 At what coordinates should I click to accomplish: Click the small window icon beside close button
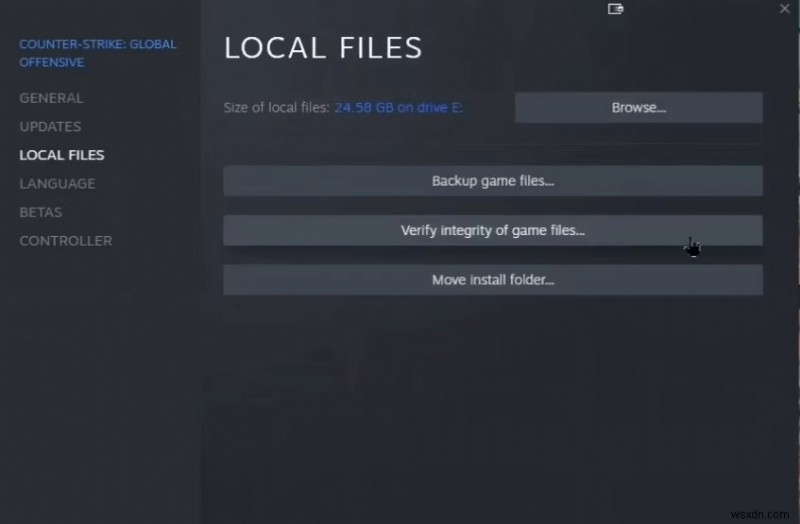[x=615, y=9]
